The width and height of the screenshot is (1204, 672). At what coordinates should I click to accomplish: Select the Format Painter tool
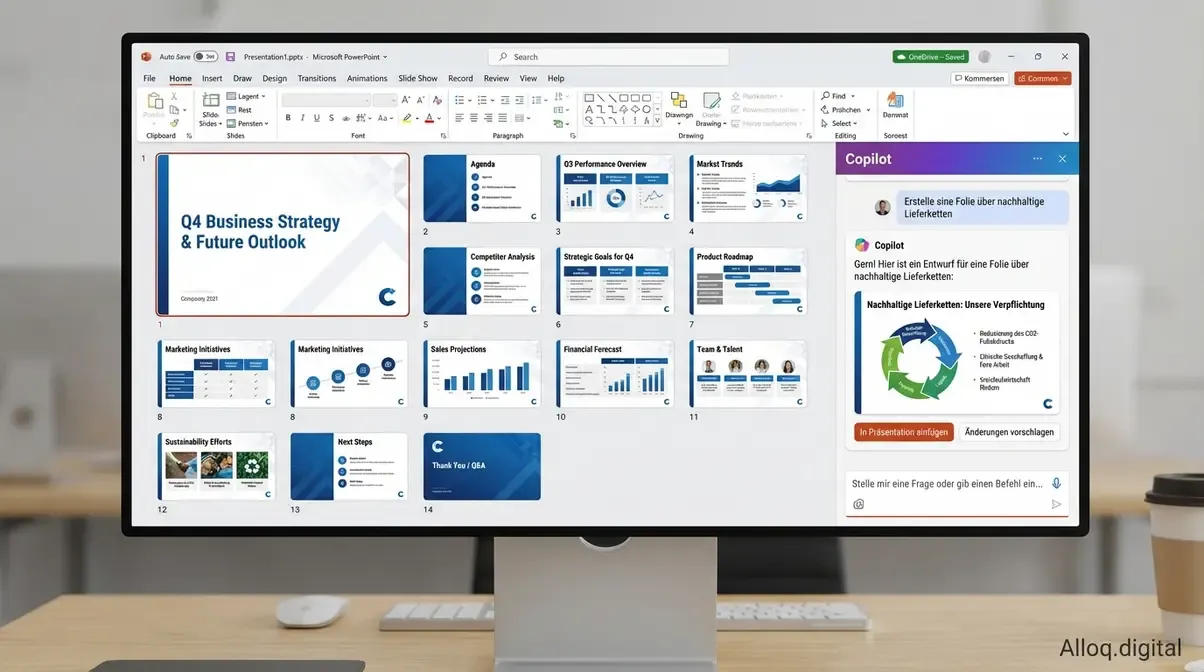175,122
